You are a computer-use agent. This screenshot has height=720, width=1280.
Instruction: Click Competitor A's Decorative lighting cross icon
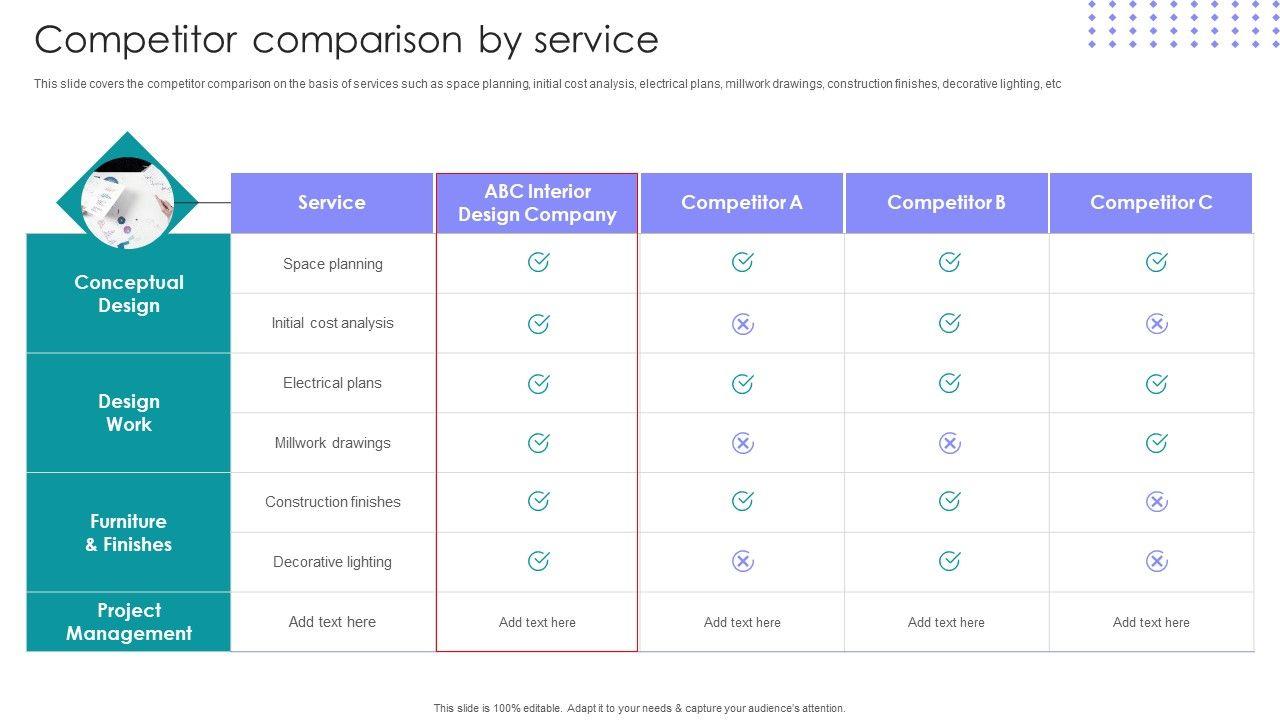point(742,562)
